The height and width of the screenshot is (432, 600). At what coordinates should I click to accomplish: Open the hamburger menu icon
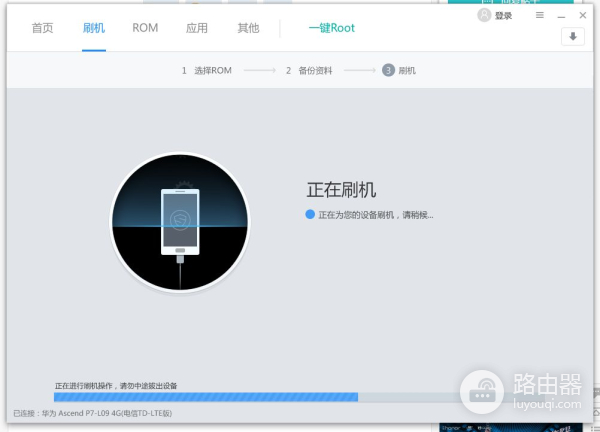pos(540,15)
